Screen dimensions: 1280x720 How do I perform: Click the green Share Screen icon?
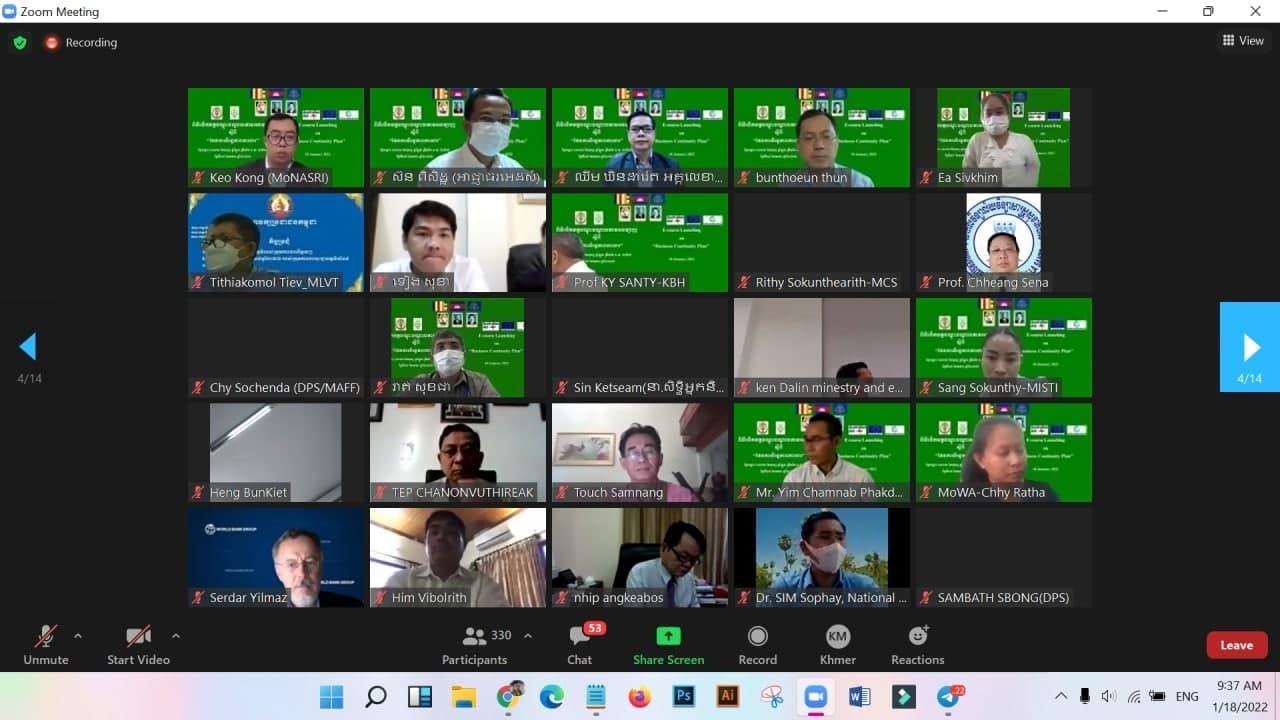point(668,636)
